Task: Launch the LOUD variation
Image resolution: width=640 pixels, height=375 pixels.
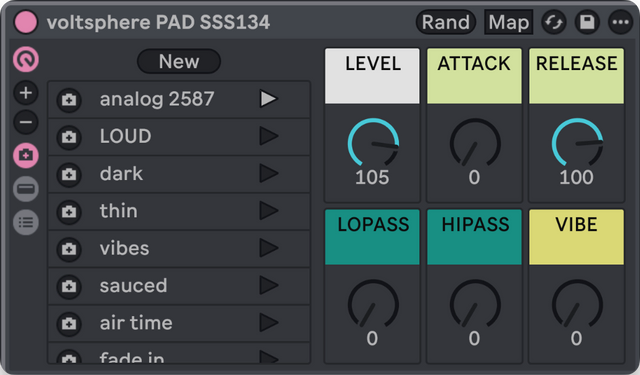Action: (x=269, y=136)
